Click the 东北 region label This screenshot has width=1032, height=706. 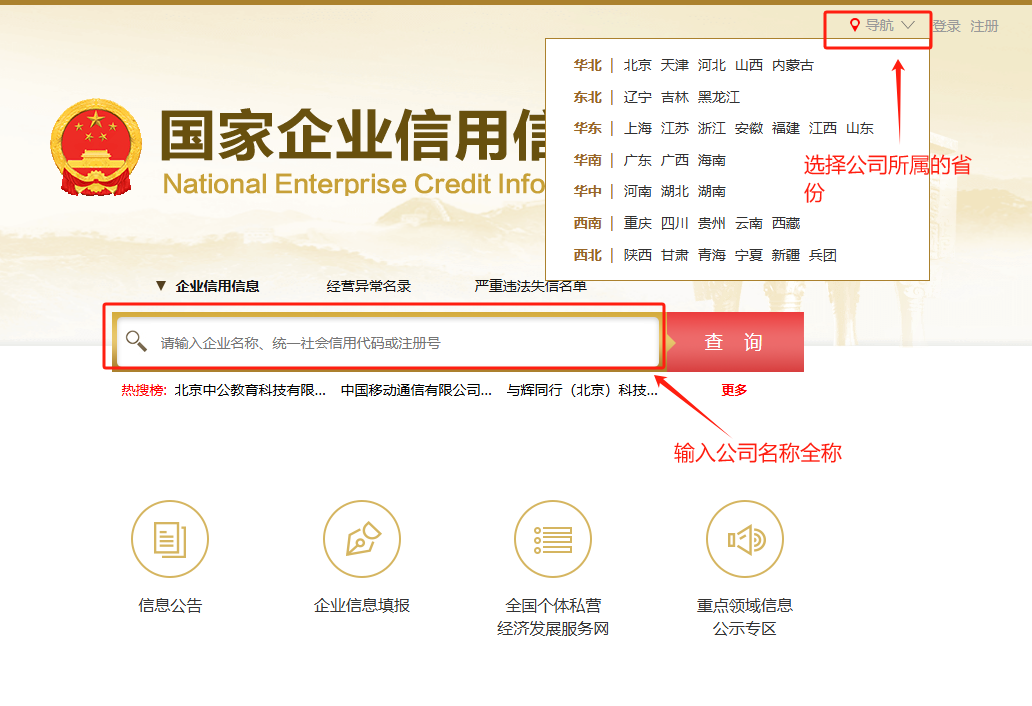588,97
